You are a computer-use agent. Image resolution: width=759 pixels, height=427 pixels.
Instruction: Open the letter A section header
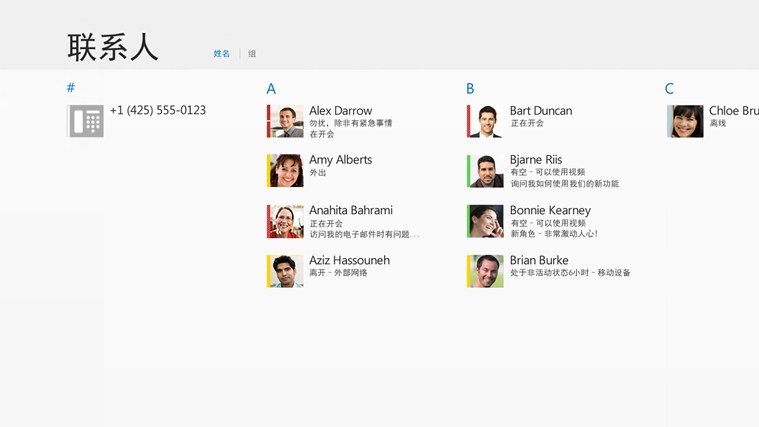pyautogui.click(x=271, y=89)
